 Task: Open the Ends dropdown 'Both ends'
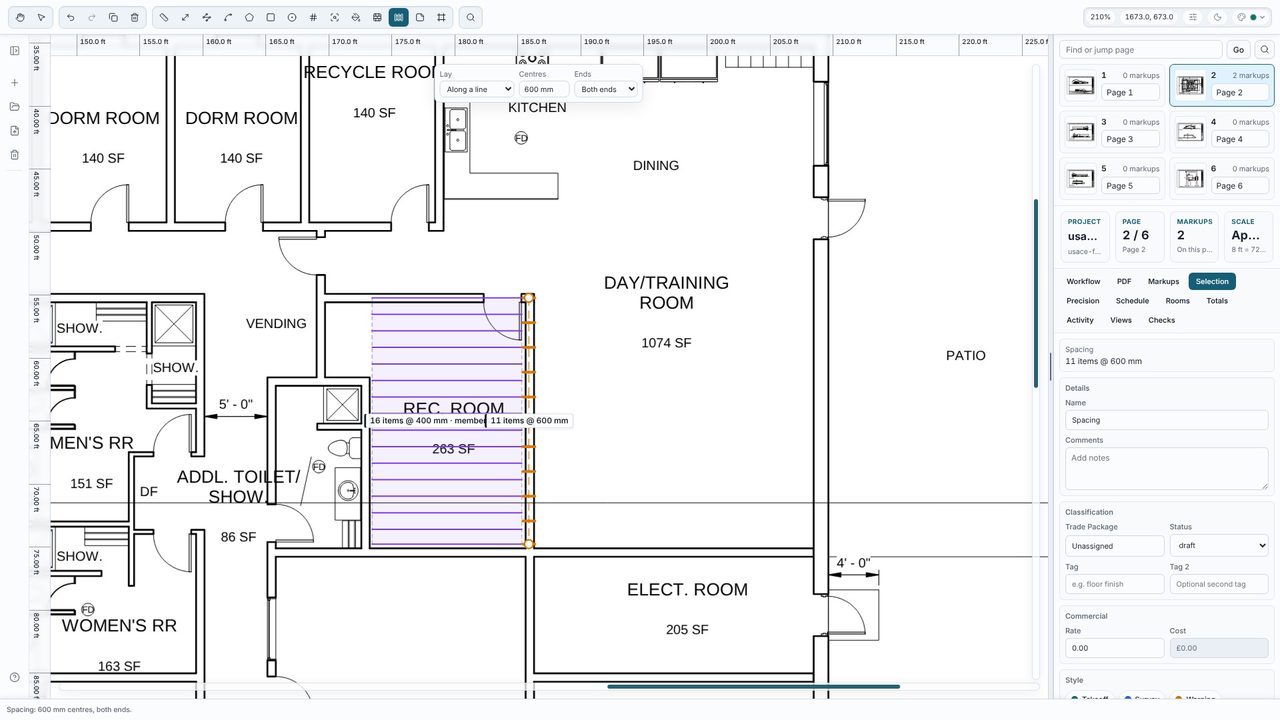pyautogui.click(x=606, y=89)
